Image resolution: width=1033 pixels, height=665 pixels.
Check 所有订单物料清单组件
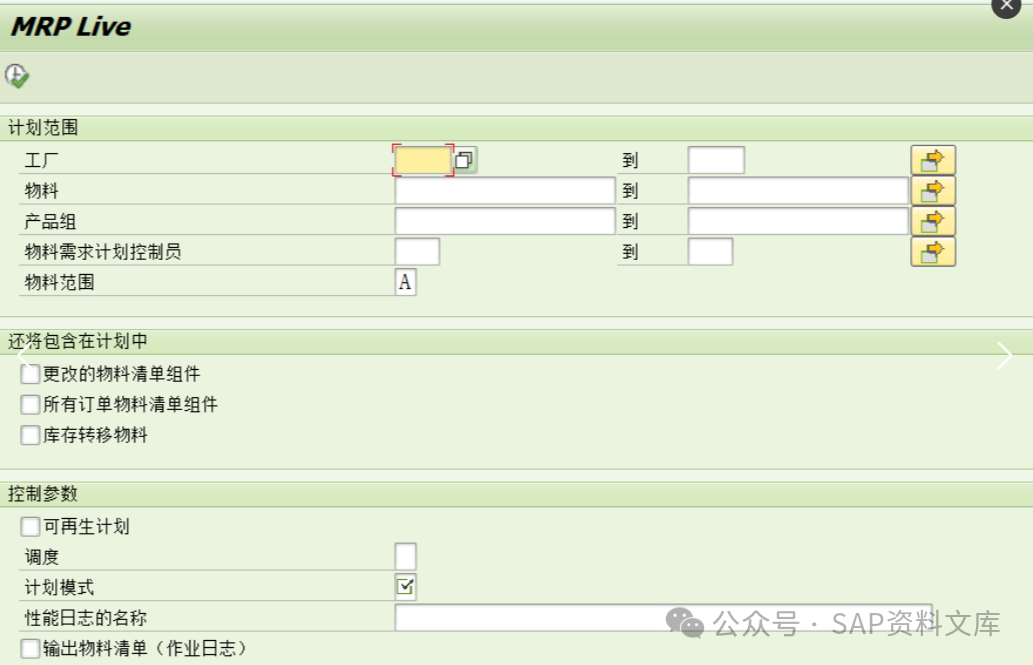click(x=30, y=404)
